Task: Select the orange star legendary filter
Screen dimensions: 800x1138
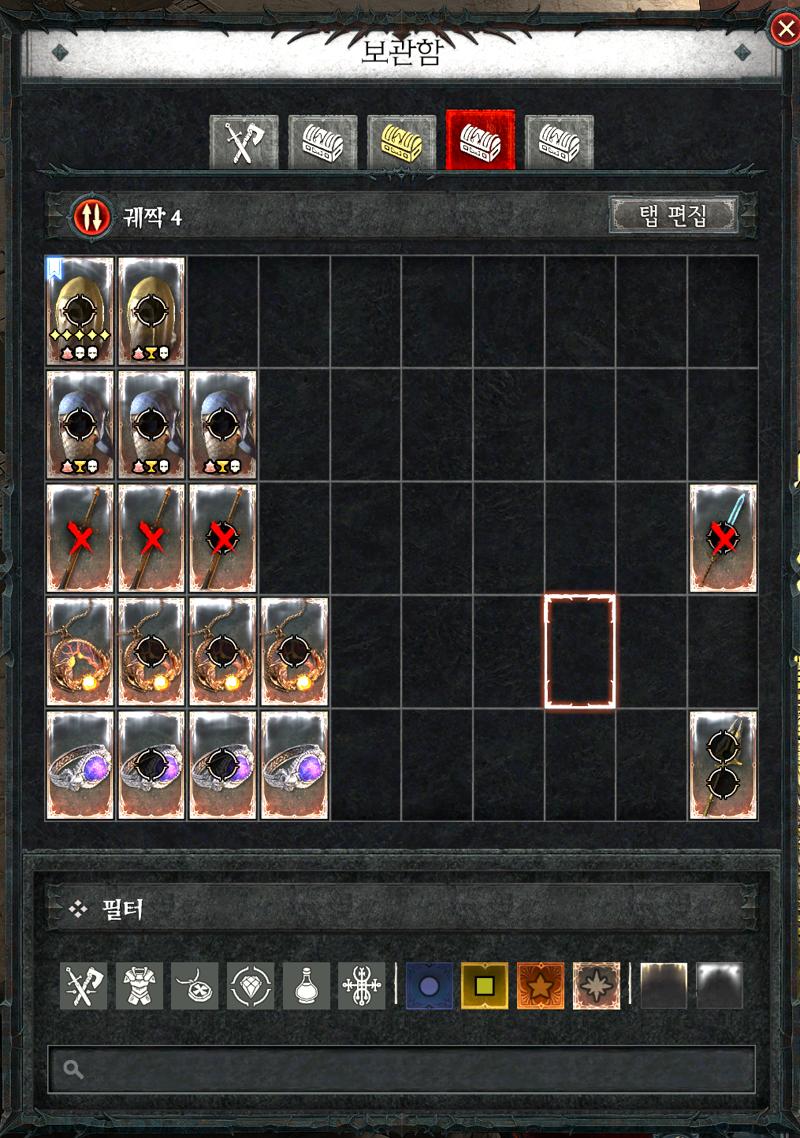Action: [541, 986]
